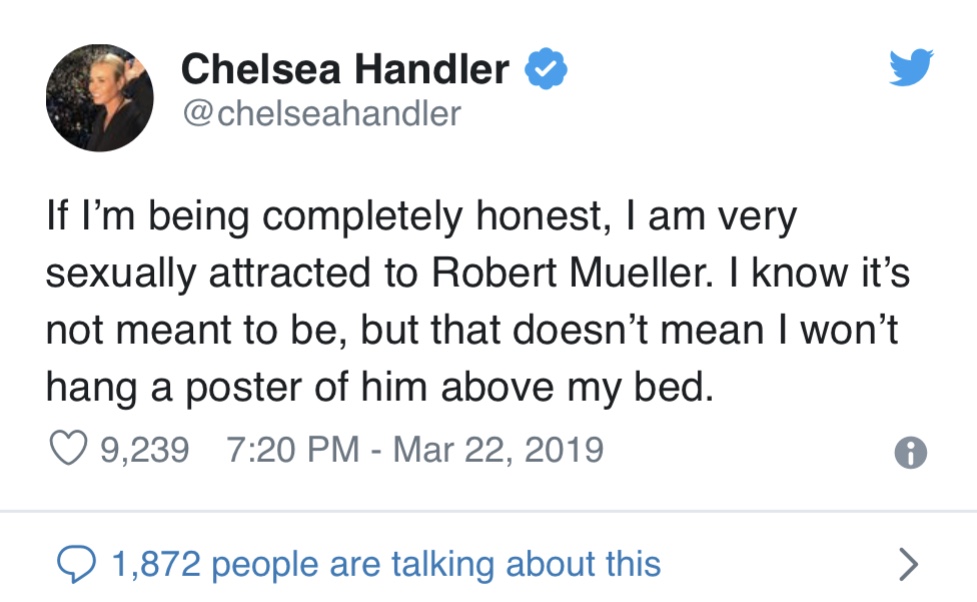Click the speech bubble reply icon

[76, 564]
